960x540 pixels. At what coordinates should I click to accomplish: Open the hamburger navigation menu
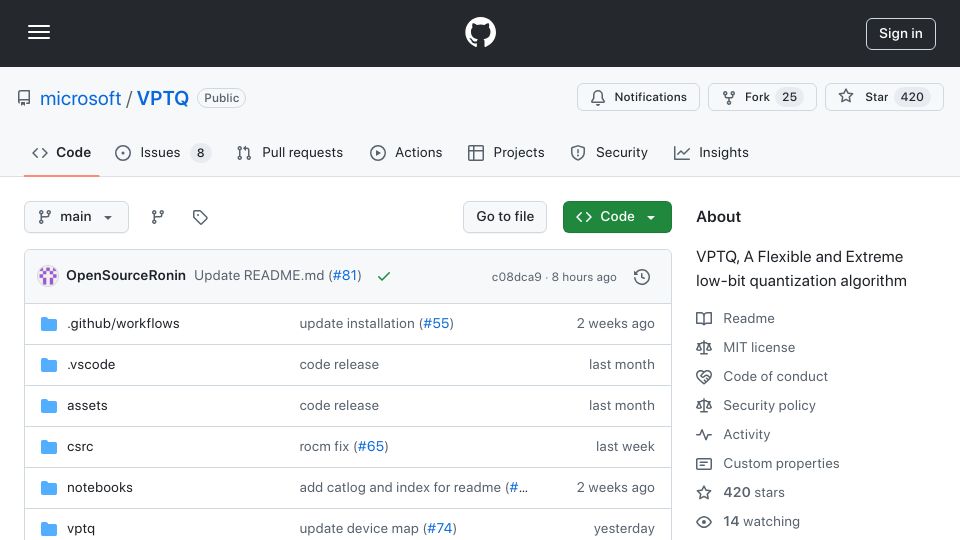point(39,32)
